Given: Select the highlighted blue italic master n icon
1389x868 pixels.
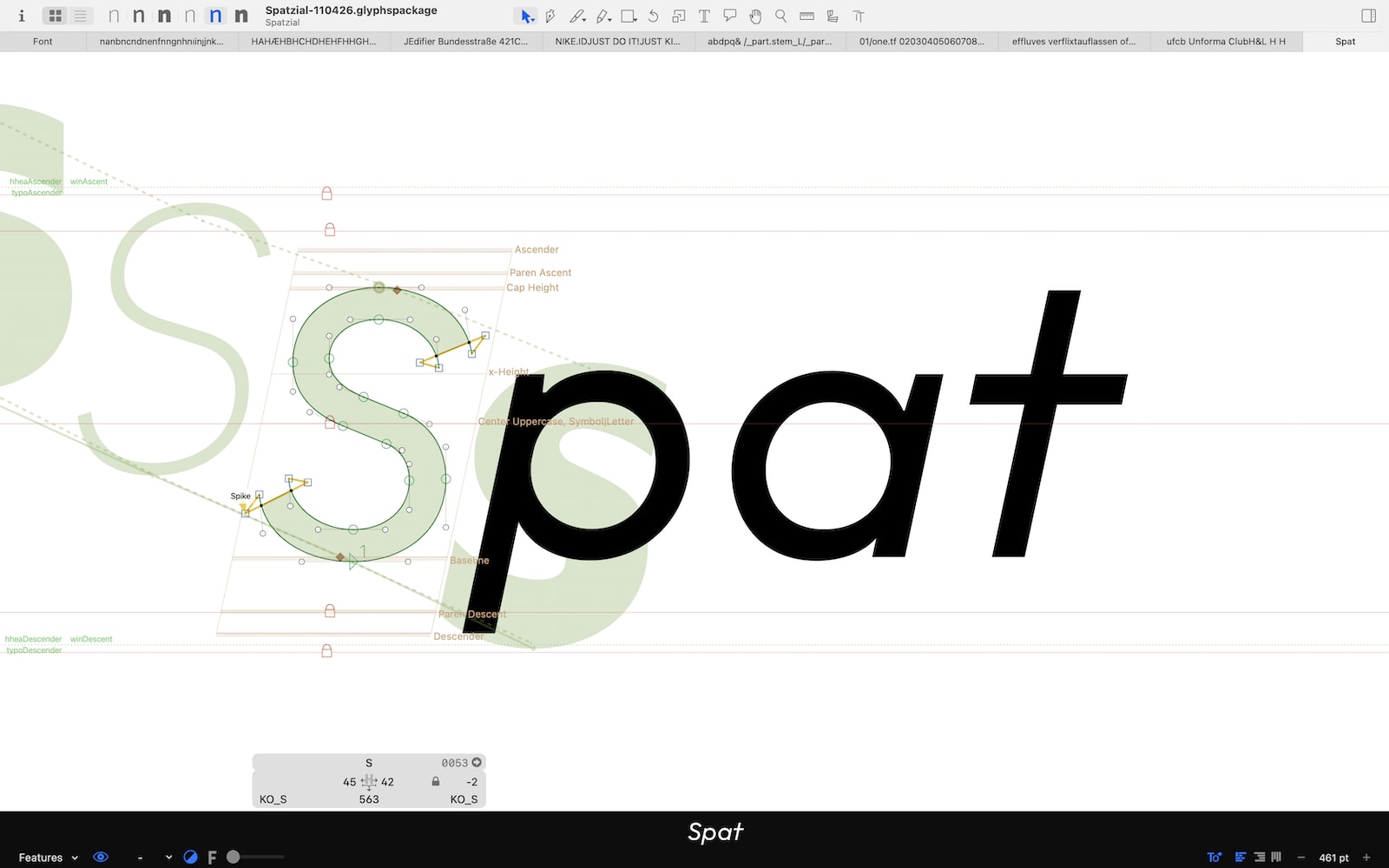Looking at the screenshot, I should click(215, 16).
